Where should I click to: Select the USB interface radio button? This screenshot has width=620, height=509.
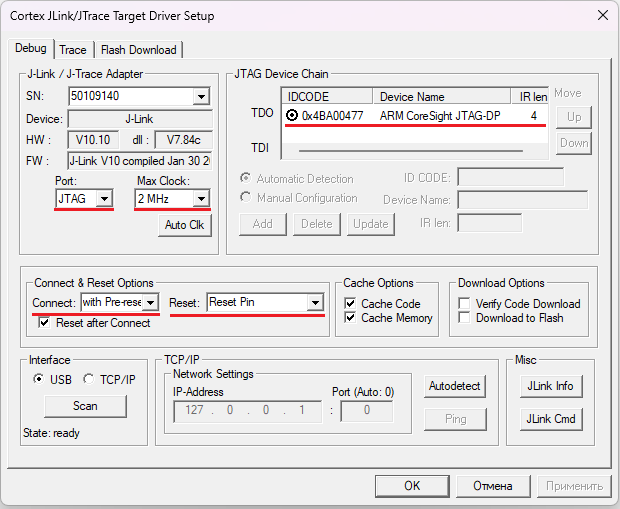pos(39,379)
